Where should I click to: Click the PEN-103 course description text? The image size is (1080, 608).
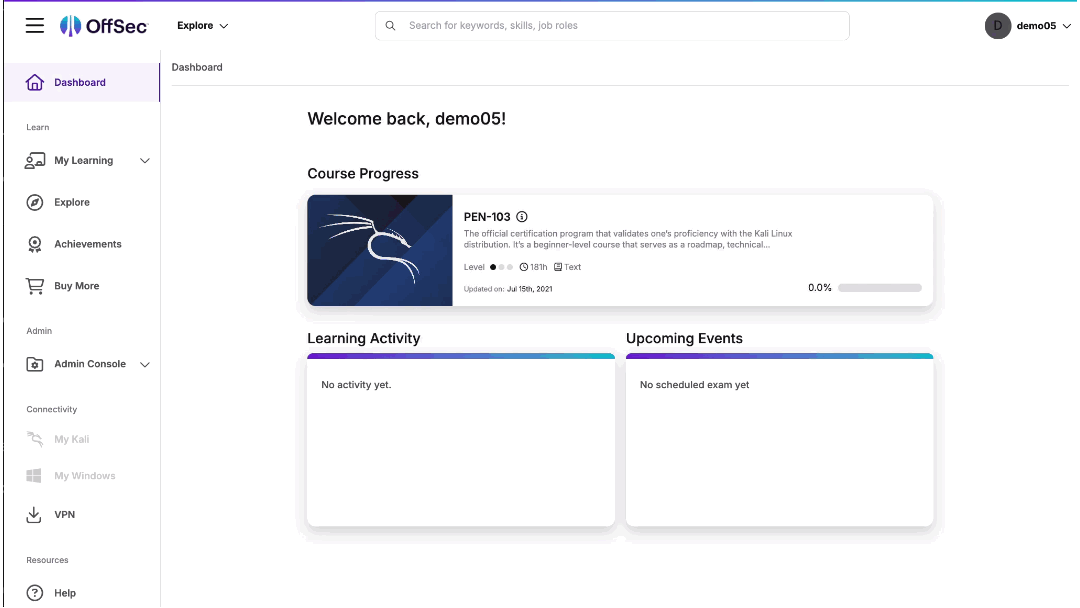point(627,239)
